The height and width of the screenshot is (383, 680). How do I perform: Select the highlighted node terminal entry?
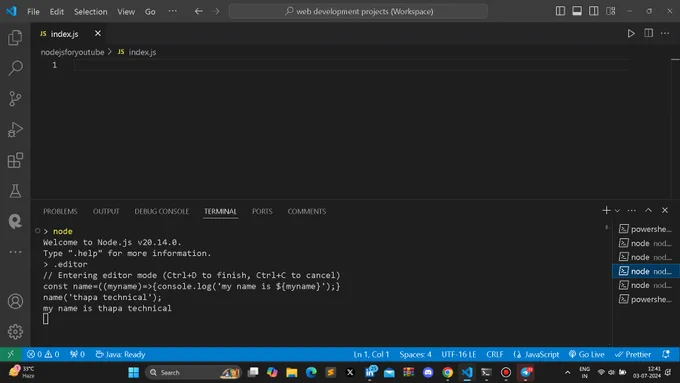[x=645, y=271]
